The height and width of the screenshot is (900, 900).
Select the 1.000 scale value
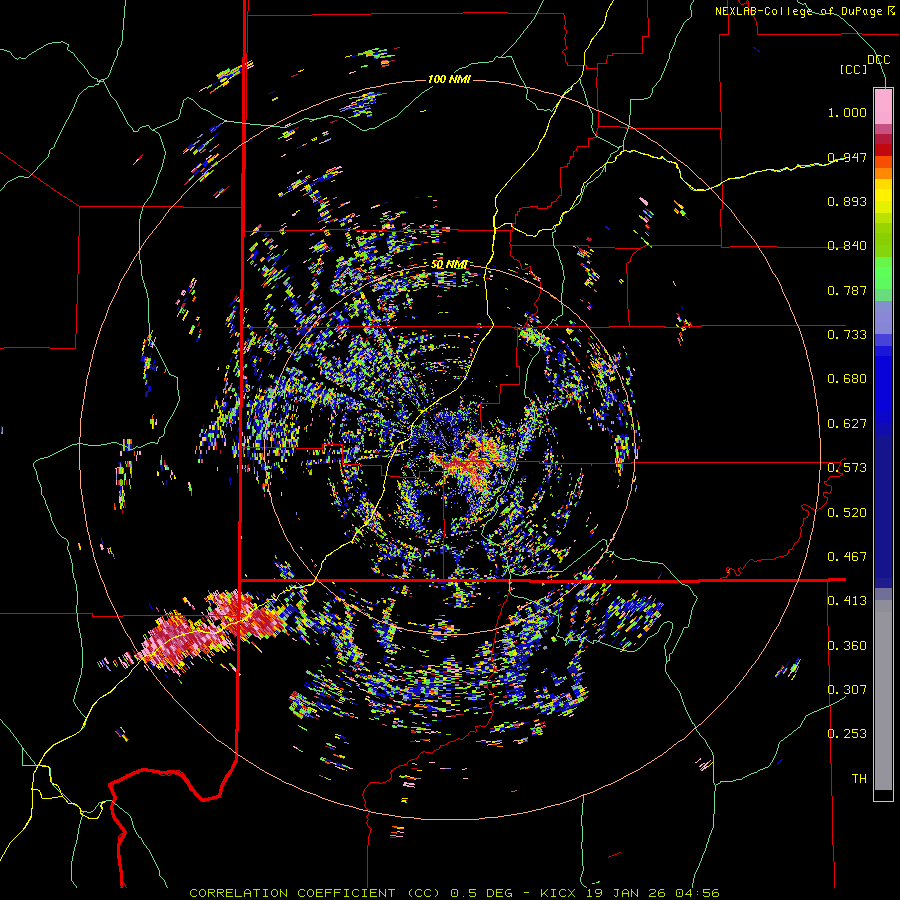click(x=847, y=112)
